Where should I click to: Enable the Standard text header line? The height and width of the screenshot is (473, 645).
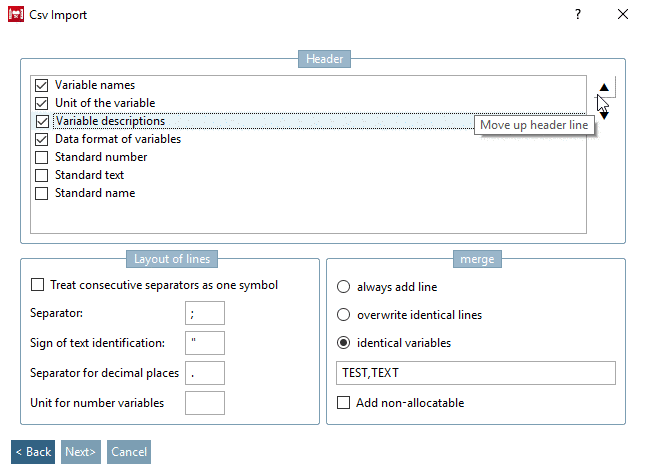(42, 175)
